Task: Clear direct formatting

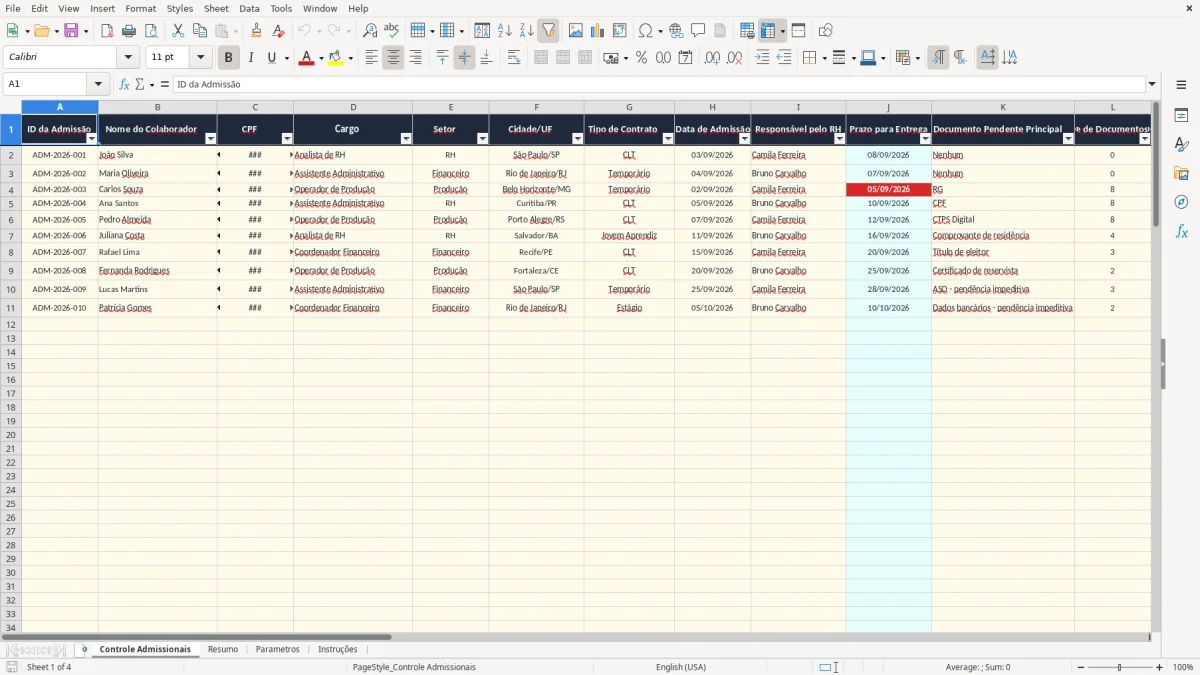Action: (x=279, y=31)
